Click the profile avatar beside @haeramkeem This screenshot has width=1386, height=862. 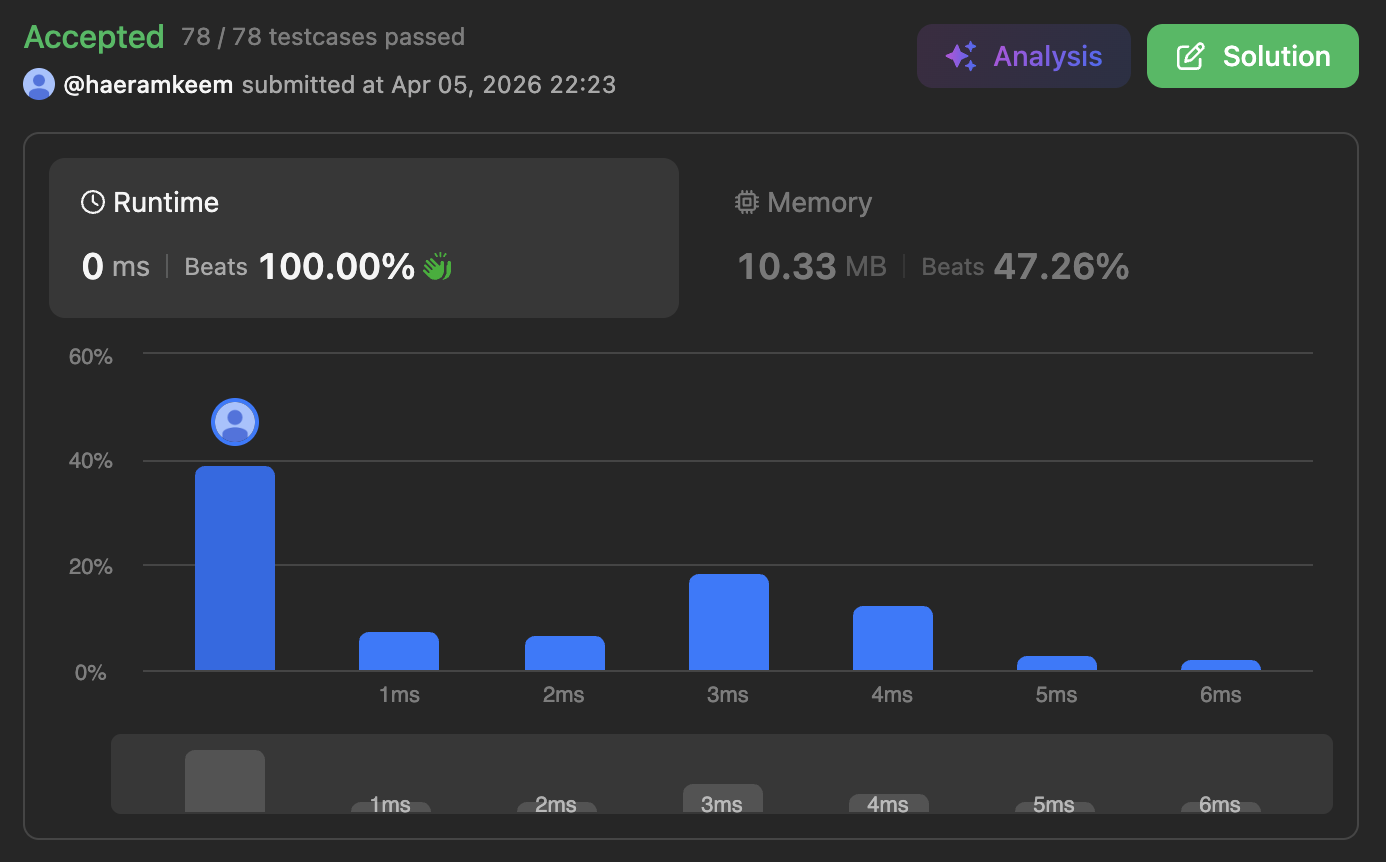point(39,85)
